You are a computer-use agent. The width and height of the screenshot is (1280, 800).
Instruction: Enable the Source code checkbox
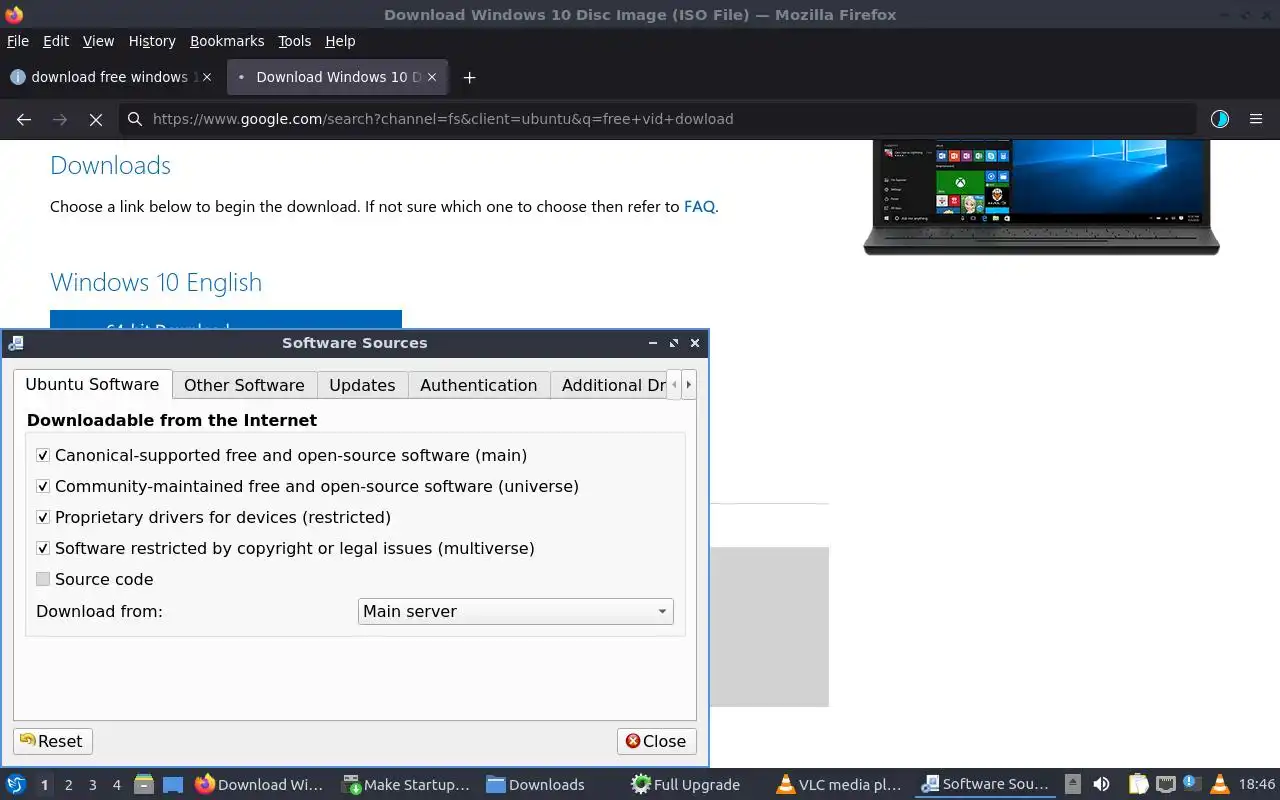click(43, 579)
